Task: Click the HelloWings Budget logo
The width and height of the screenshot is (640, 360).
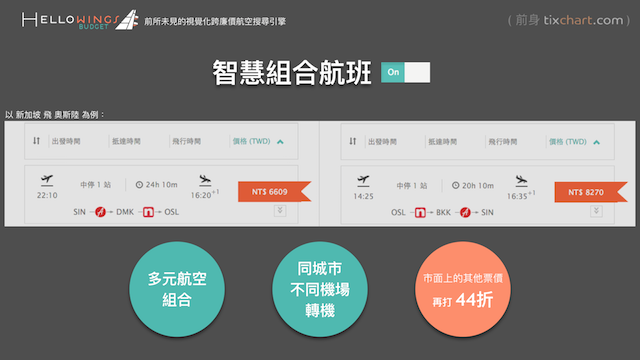Action: (80, 20)
